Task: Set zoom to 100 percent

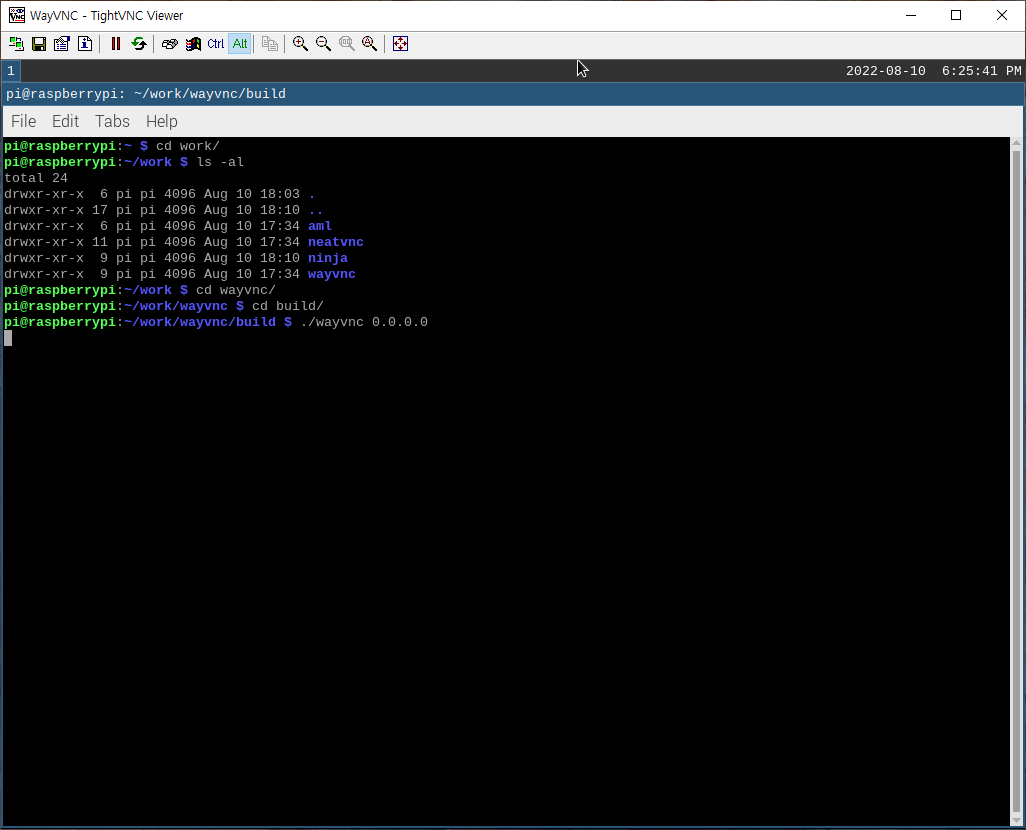Action: [347, 44]
